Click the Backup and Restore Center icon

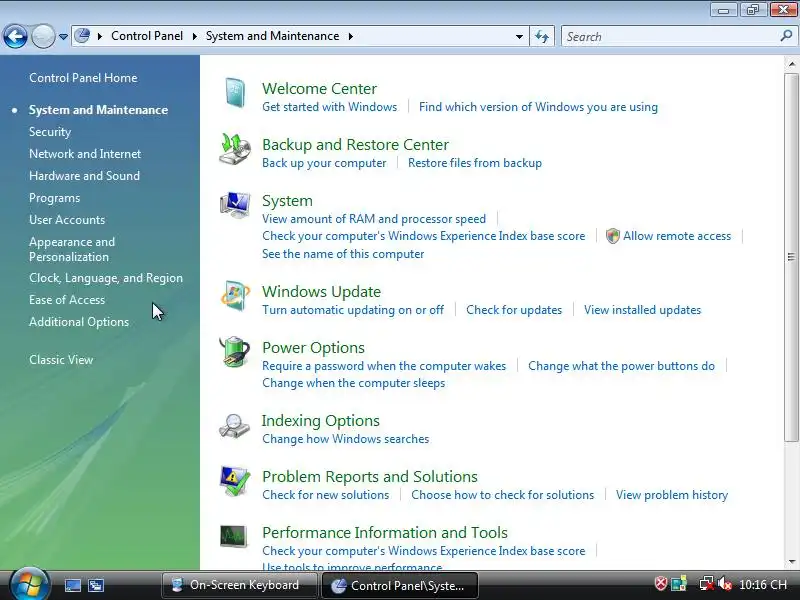[x=235, y=149]
